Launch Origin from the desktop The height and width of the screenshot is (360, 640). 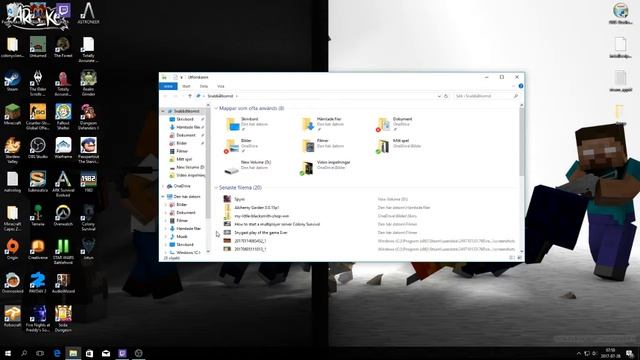click(x=12, y=249)
